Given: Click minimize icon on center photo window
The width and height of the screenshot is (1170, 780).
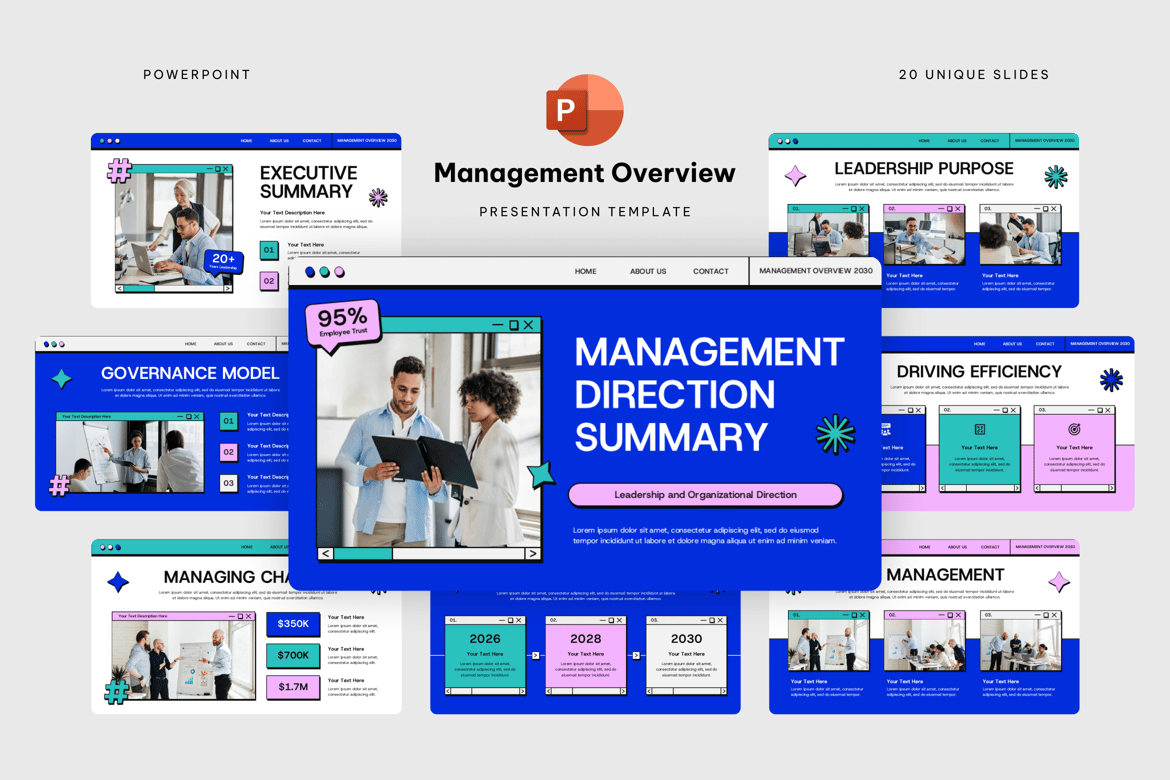Looking at the screenshot, I should click(x=497, y=325).
